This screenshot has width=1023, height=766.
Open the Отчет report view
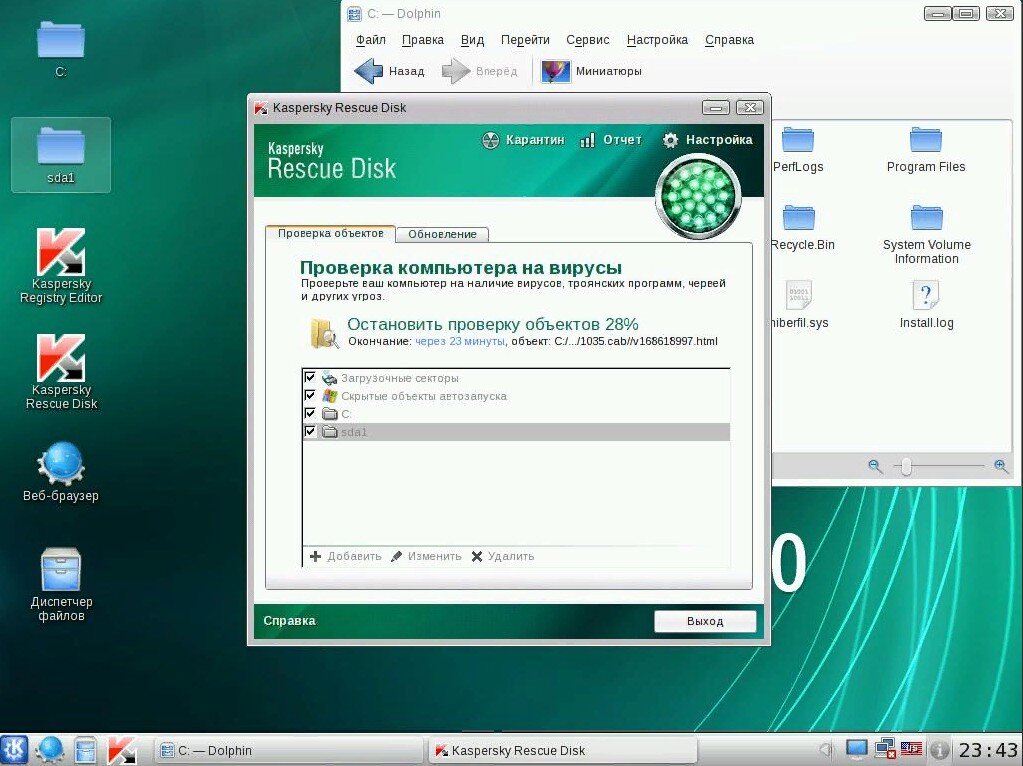pyautogui.click(x=611, y=140)
